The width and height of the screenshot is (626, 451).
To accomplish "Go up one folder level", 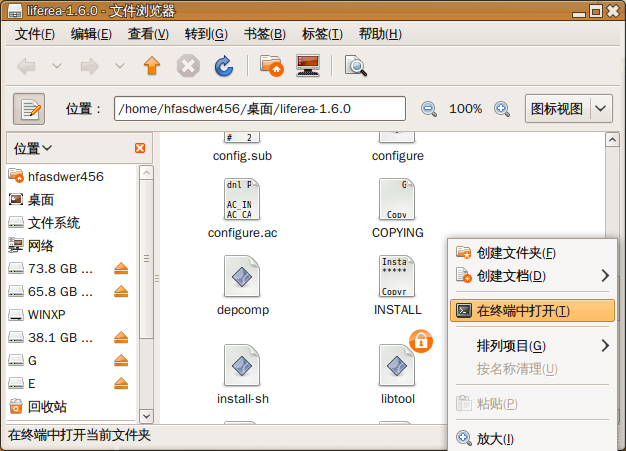I will pyautogui.click(x=152, y=65).
